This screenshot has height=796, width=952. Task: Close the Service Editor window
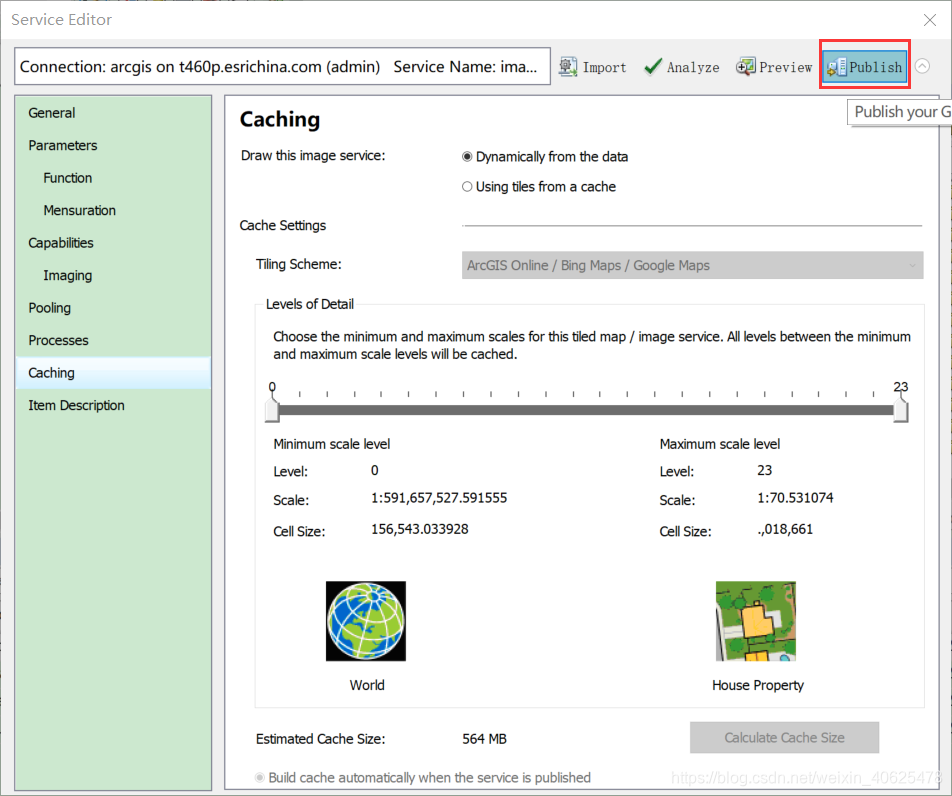point(930,20)
